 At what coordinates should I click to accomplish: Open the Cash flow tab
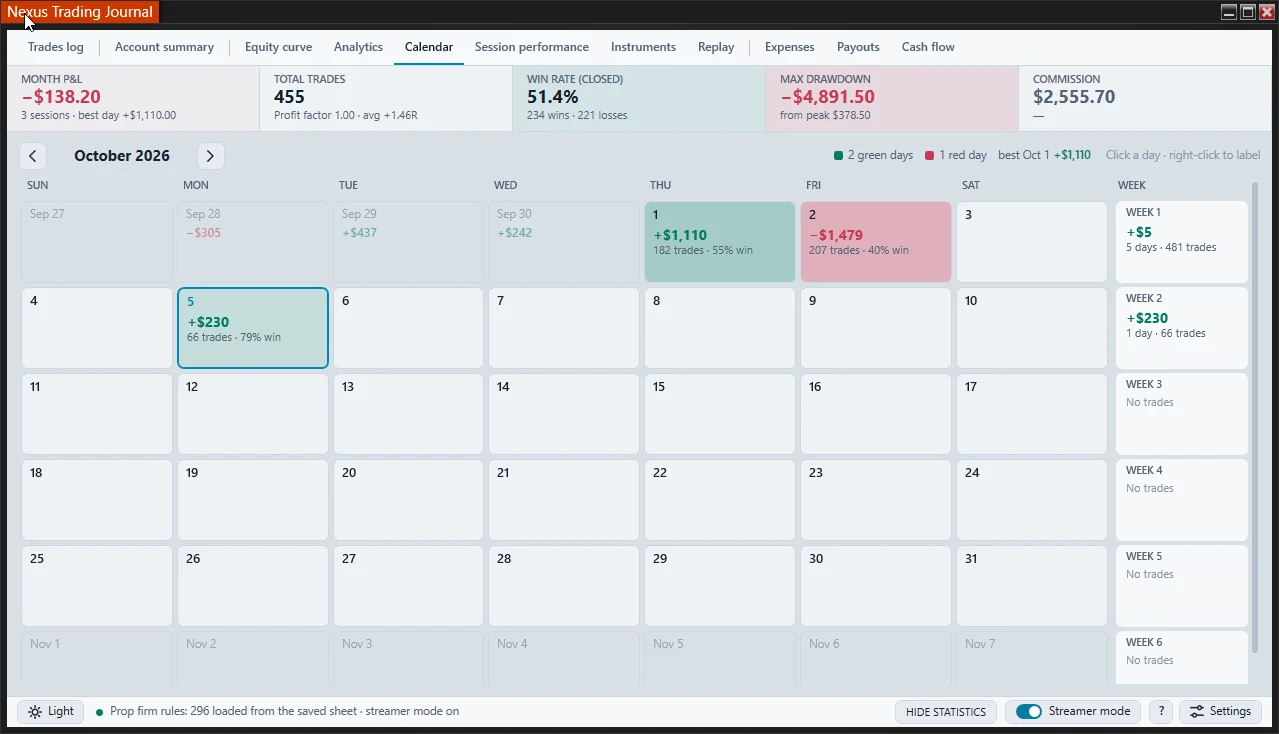928,47
